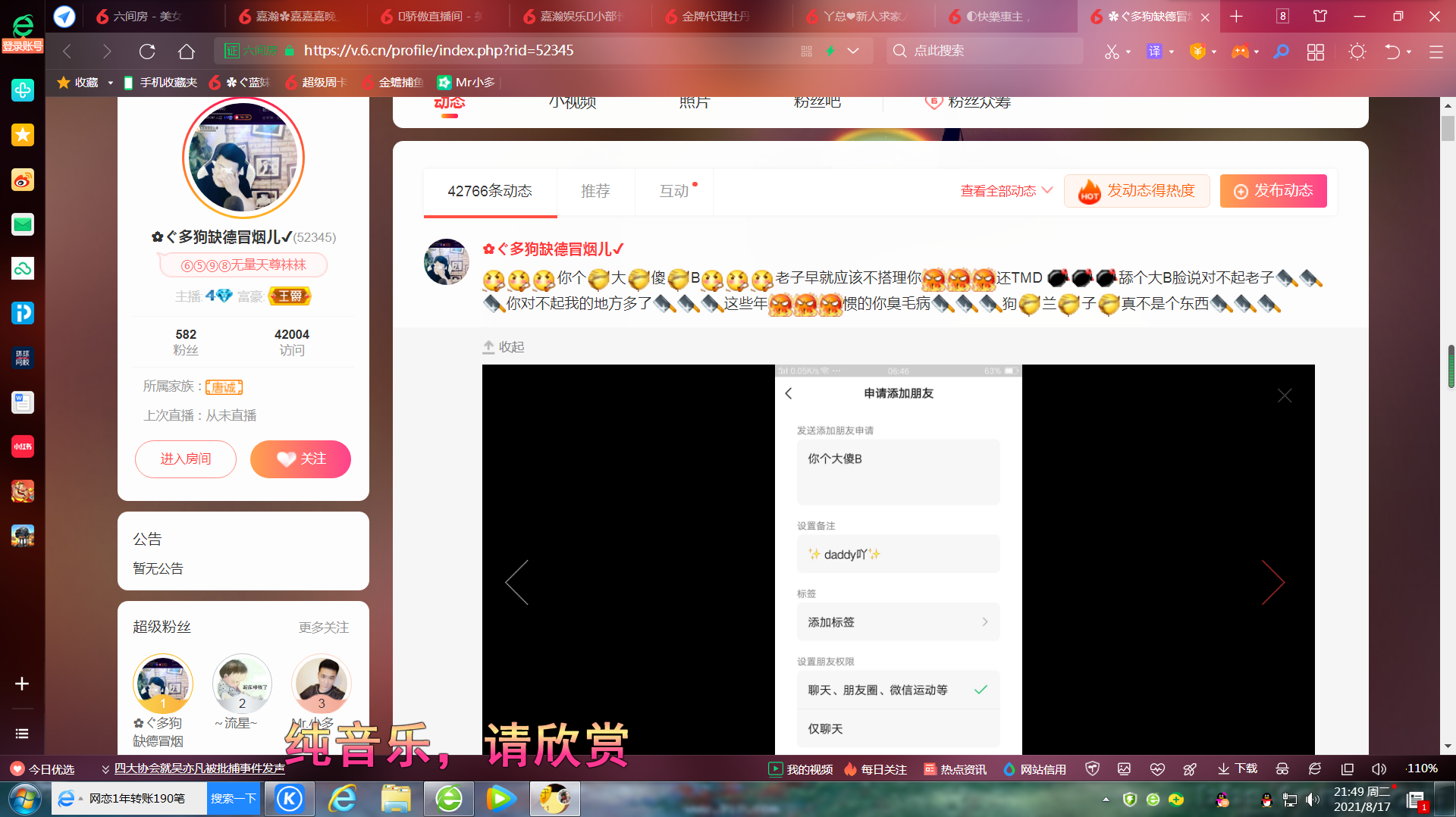
Task: Open the mail icon in left sidebar
Action: [23, 224]
